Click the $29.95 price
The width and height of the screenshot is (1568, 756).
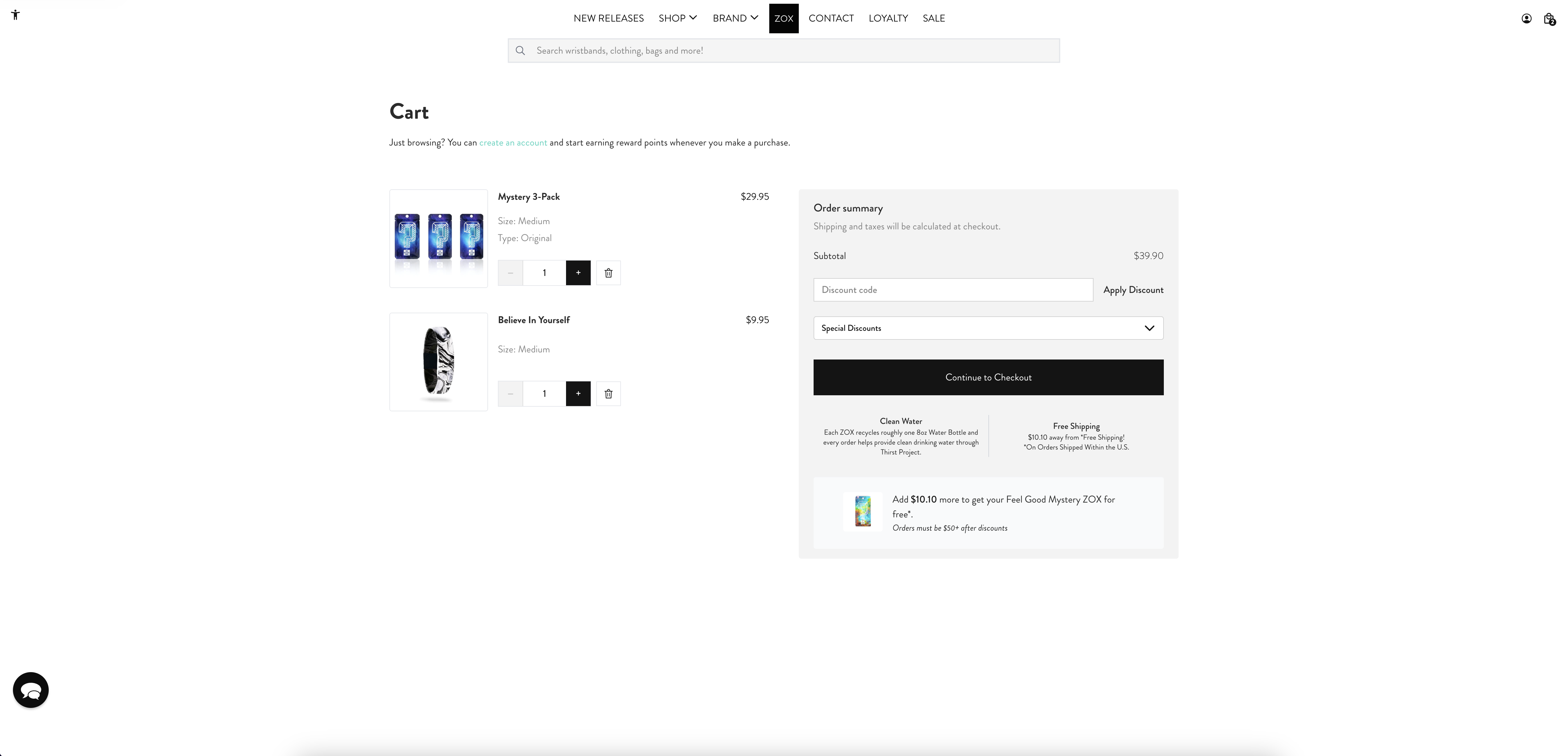point(754,197)
